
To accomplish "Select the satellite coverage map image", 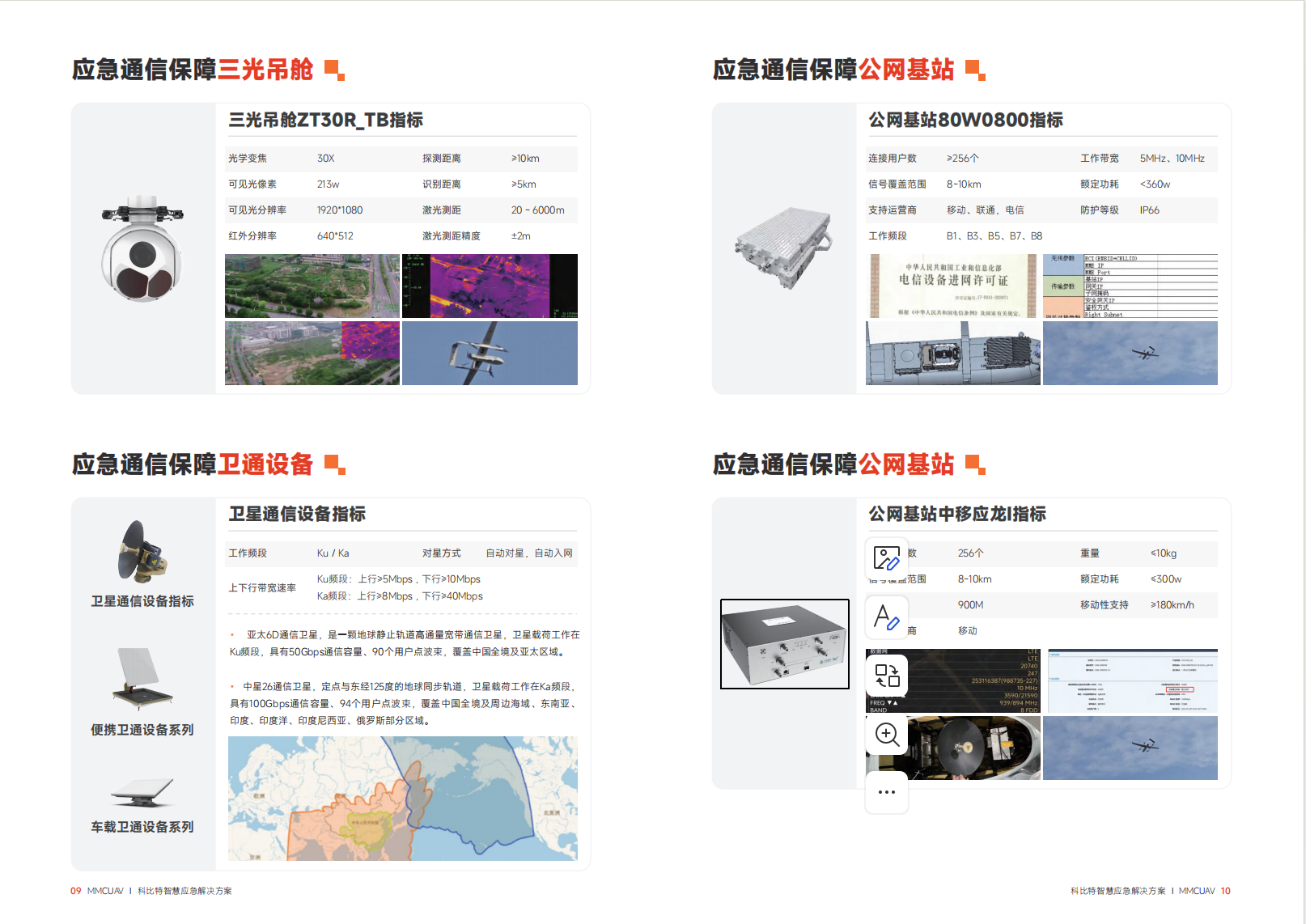I will click(x=403, y=798).
